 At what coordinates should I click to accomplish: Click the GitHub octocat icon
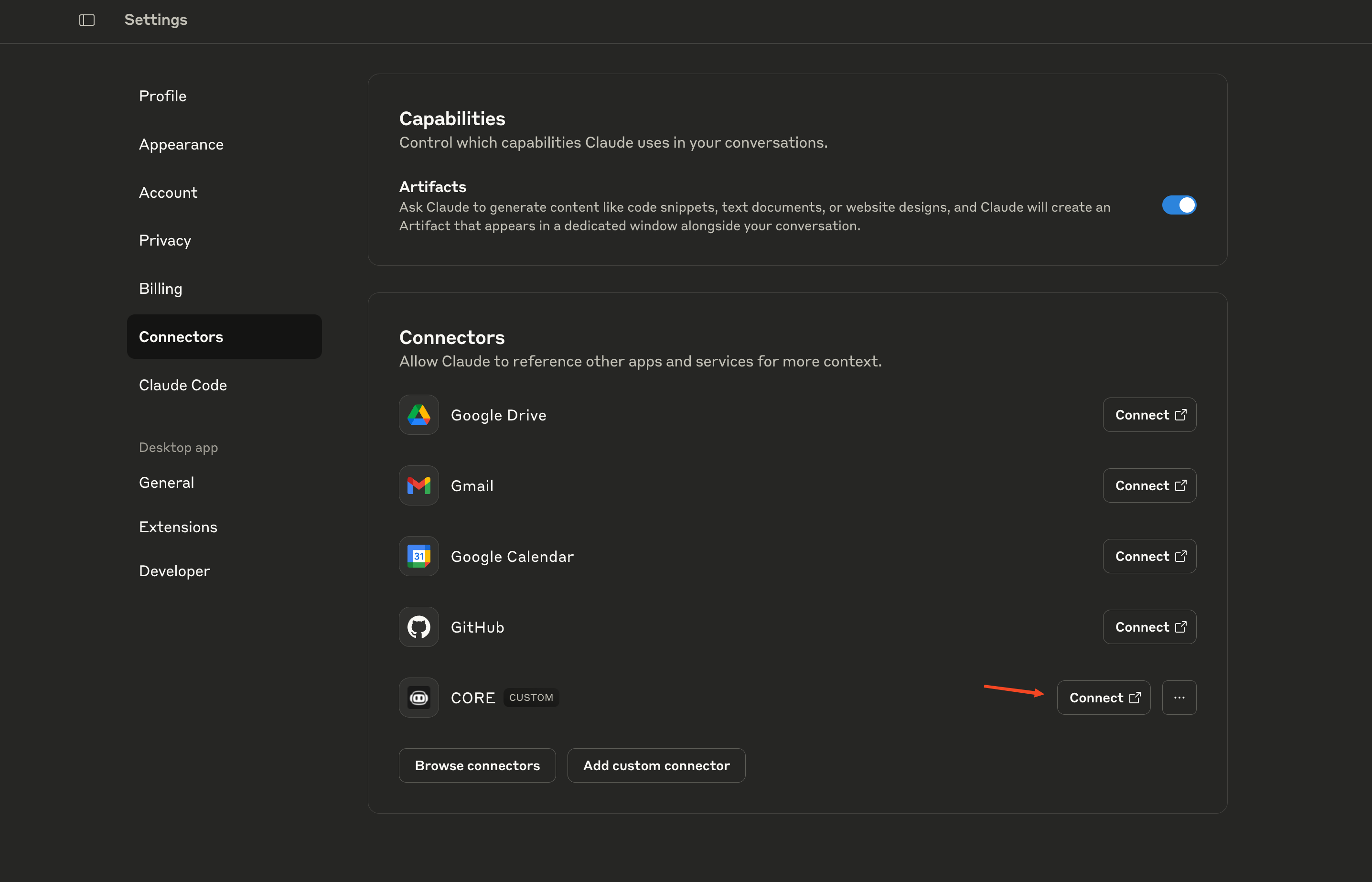click(418, 627)
